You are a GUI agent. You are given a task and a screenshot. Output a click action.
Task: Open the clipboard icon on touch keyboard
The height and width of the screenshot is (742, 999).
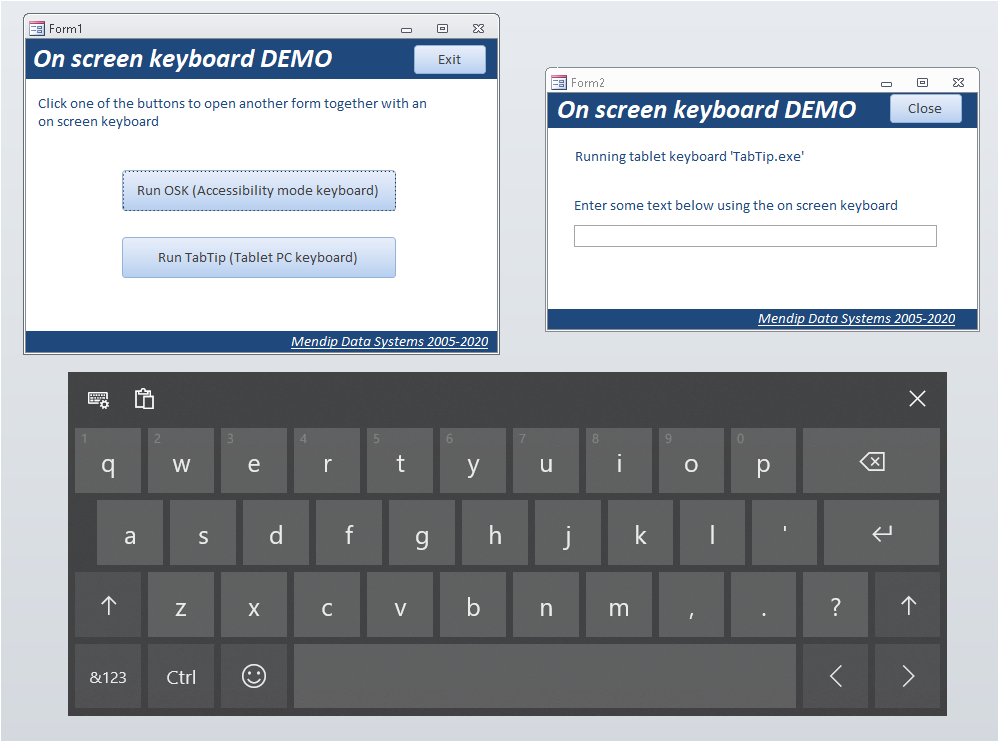tap(145, 399)
